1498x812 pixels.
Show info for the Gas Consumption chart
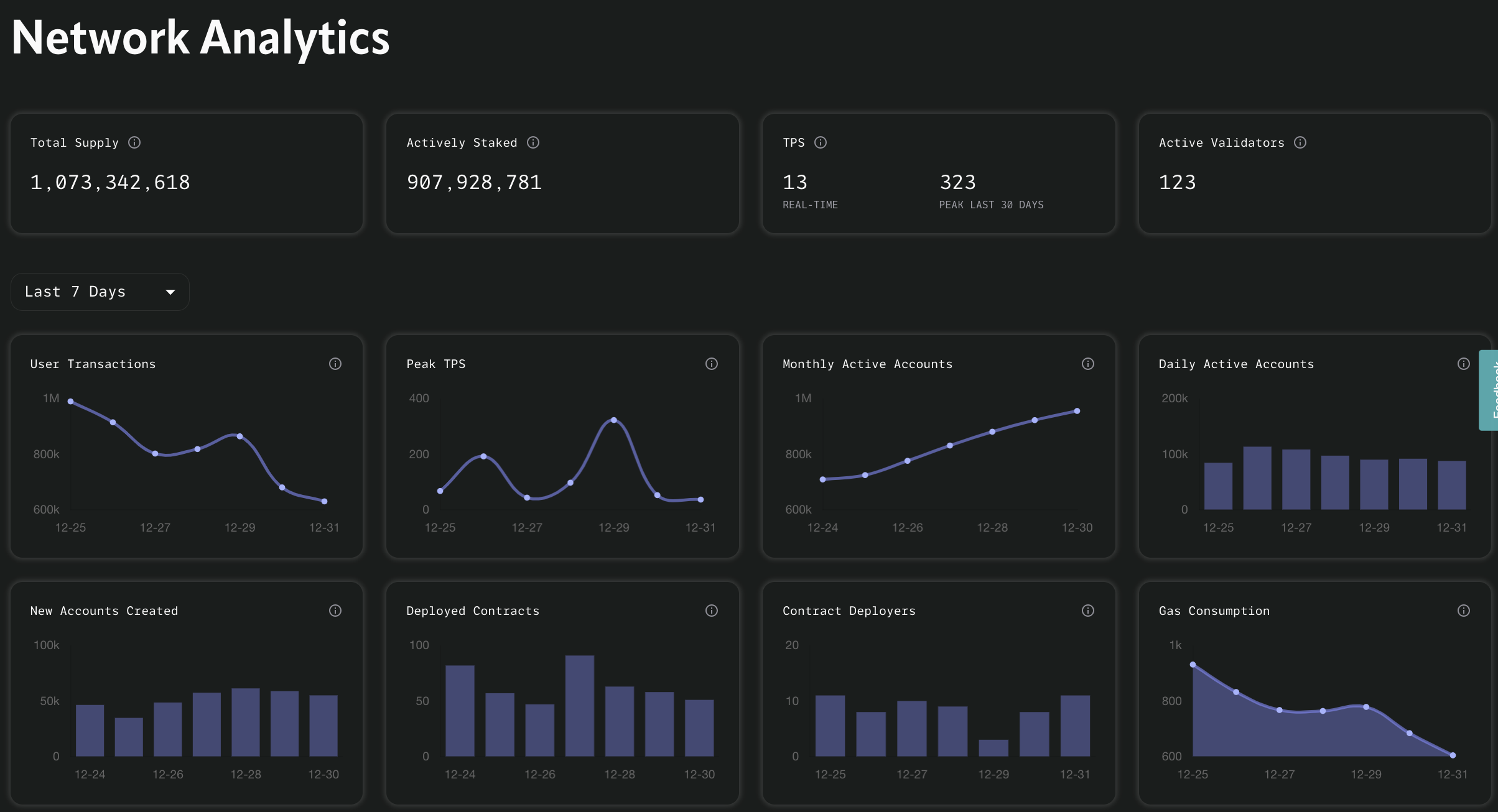pos(1464,611)
